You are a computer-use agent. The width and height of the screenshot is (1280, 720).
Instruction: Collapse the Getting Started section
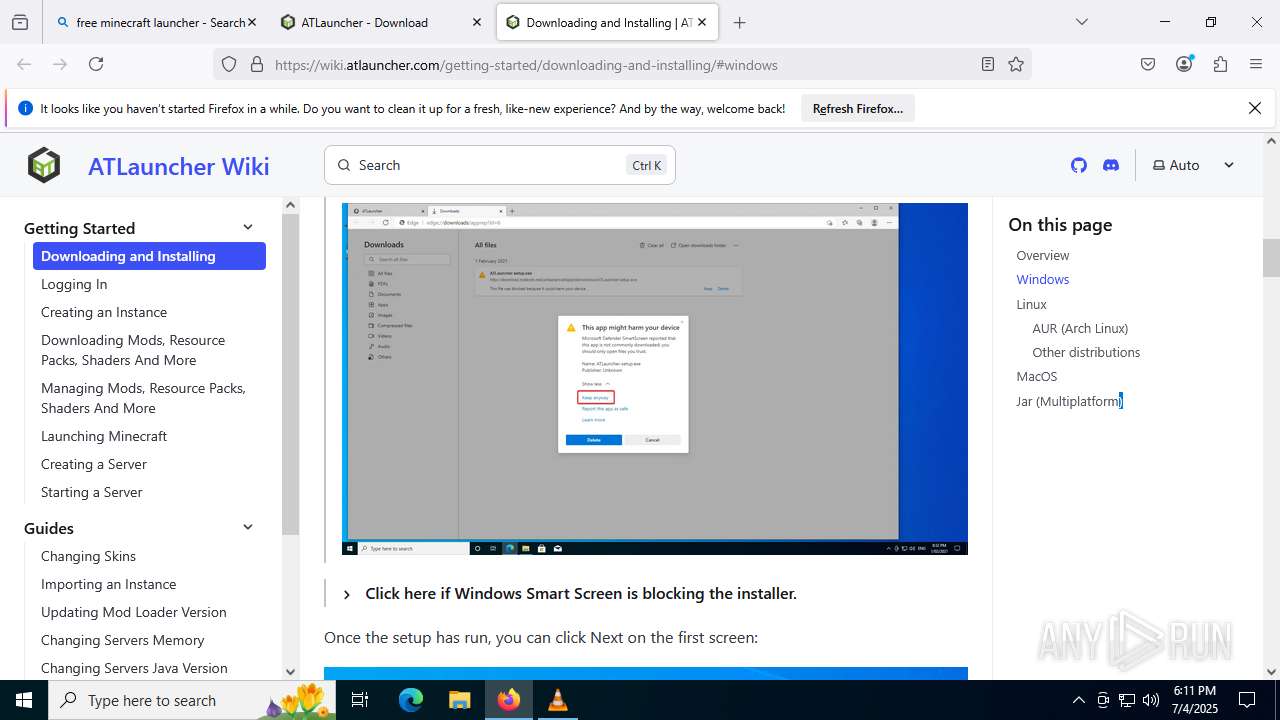pos(248,227)
